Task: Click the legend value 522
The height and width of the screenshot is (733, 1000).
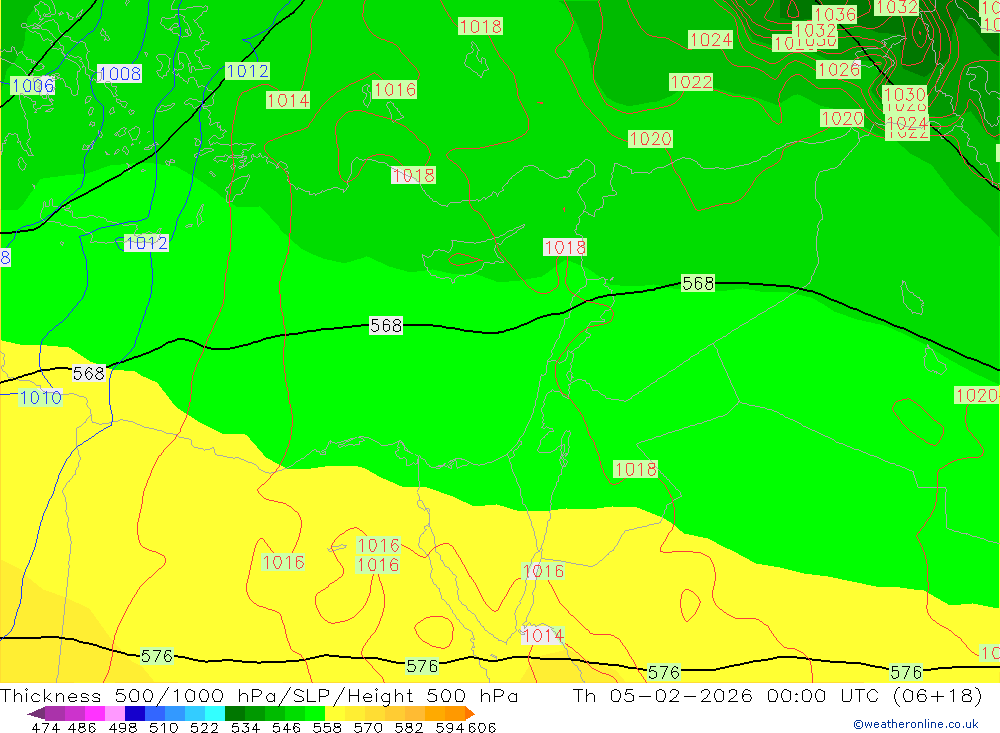Action: click(204, 727)
